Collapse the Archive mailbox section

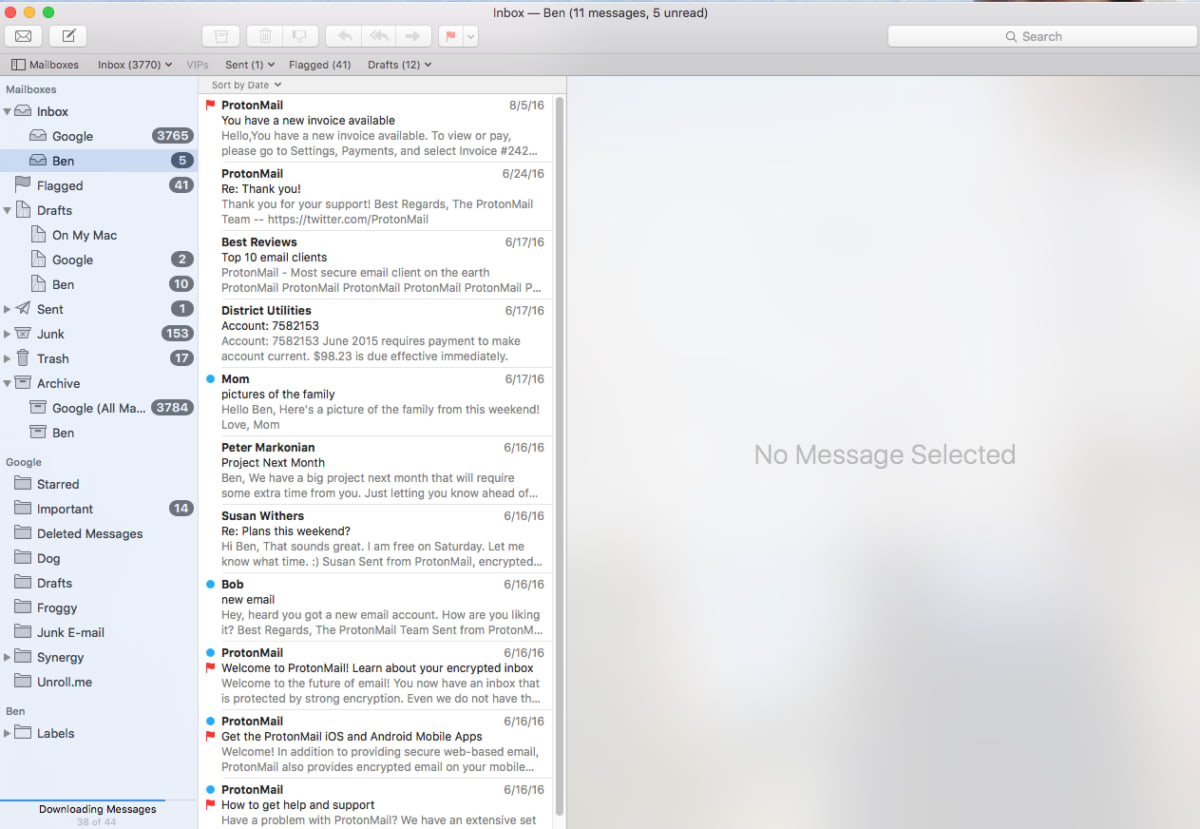pyautogui.click(x=9, y=383)
